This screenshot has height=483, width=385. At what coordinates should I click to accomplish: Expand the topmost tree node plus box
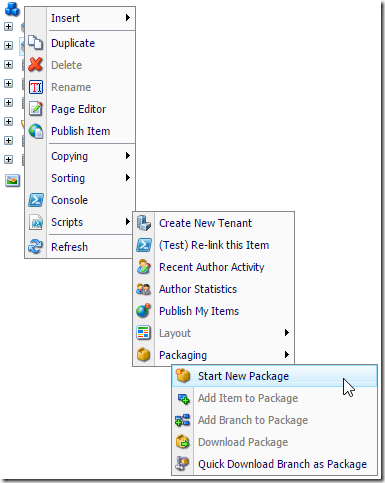pos(8,26)
